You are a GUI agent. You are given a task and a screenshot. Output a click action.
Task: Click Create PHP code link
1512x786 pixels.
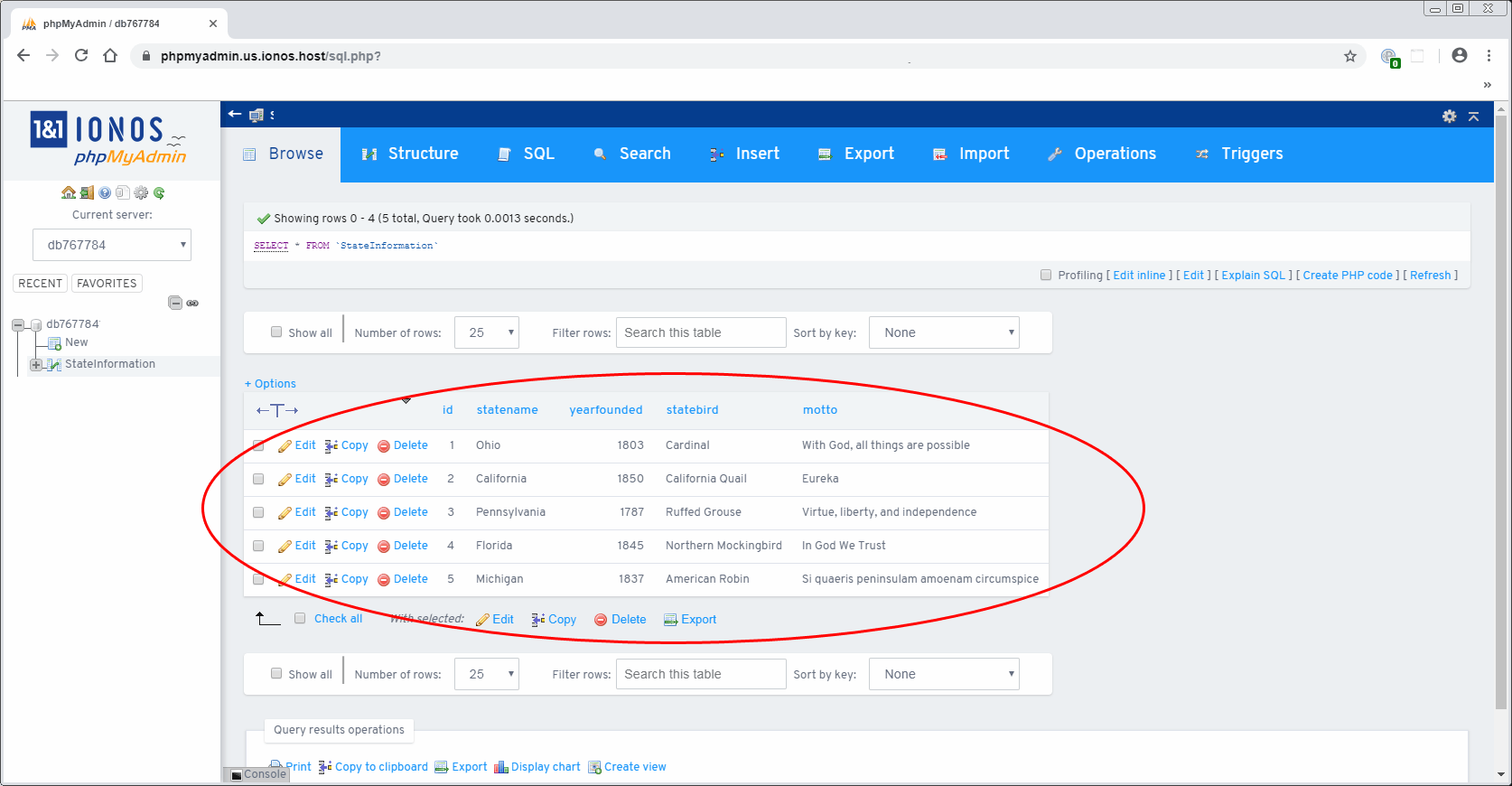click(1348, 276)
